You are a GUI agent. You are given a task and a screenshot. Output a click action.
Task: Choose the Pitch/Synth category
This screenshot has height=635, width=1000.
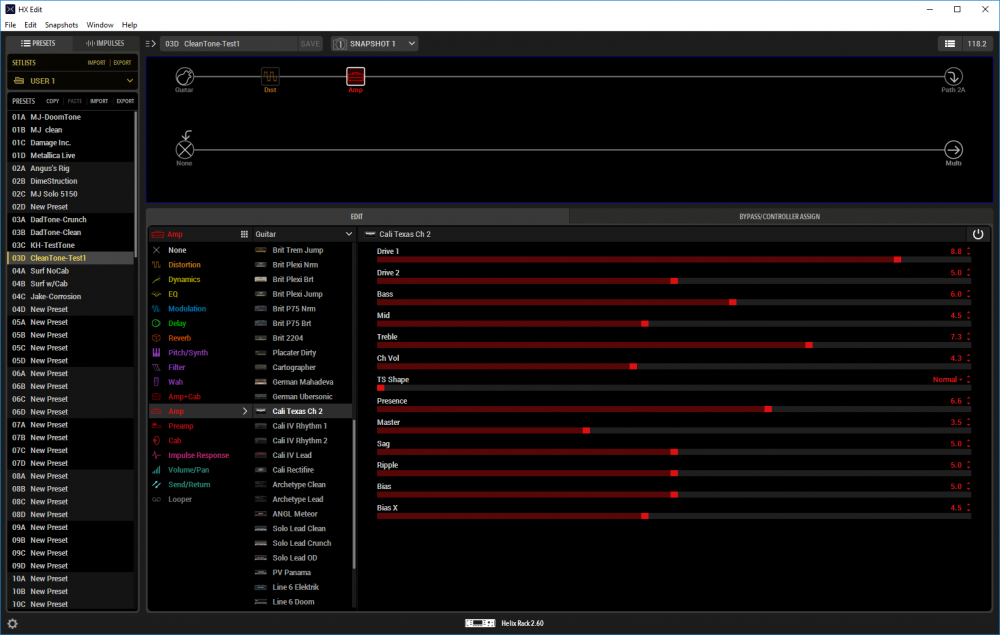(x=188, y=353)
